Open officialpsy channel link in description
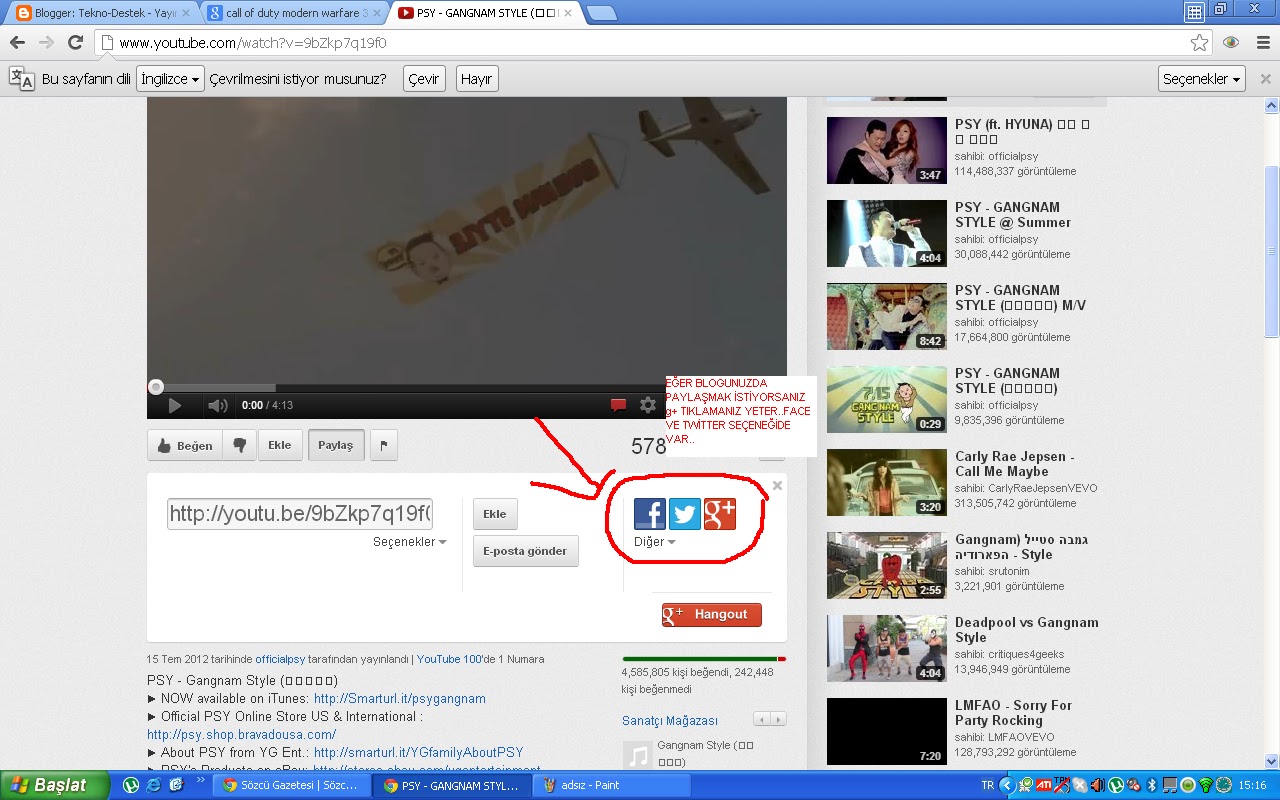Viewport: 1280px width, 800px height. pos(280,660)
